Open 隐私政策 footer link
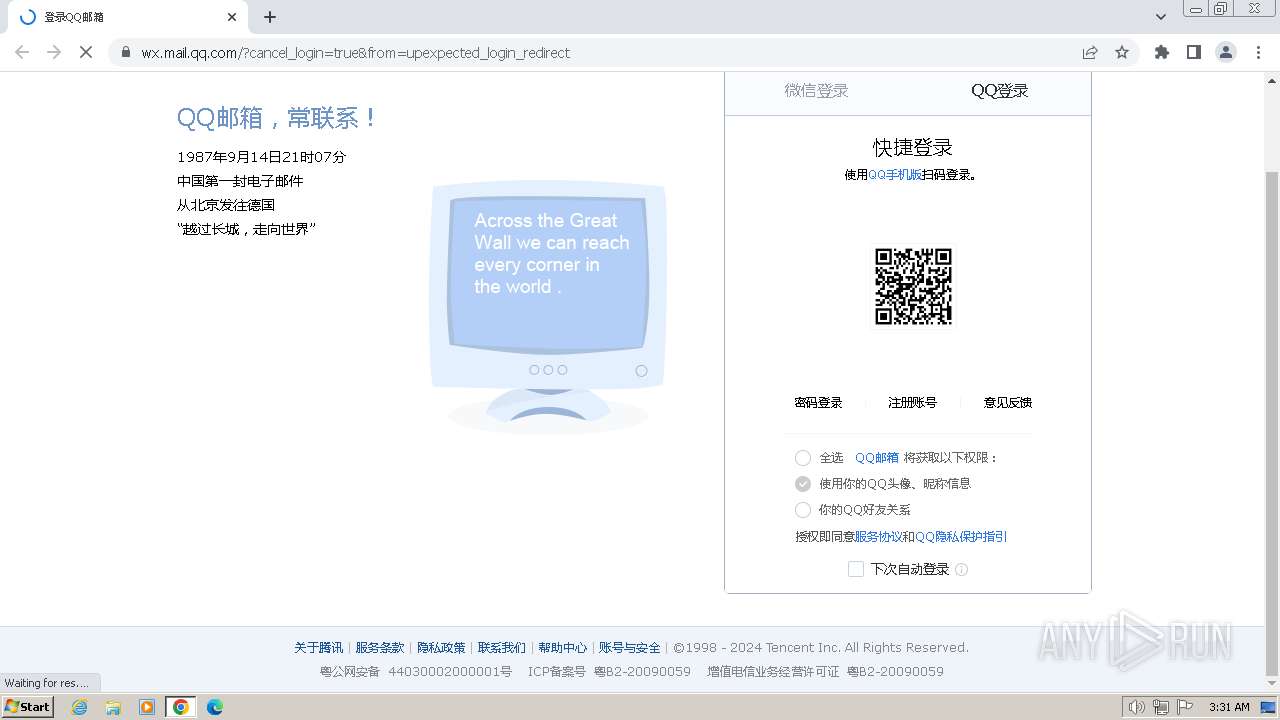This screenshot has width=1280, height=720. [x=441, y=647]
